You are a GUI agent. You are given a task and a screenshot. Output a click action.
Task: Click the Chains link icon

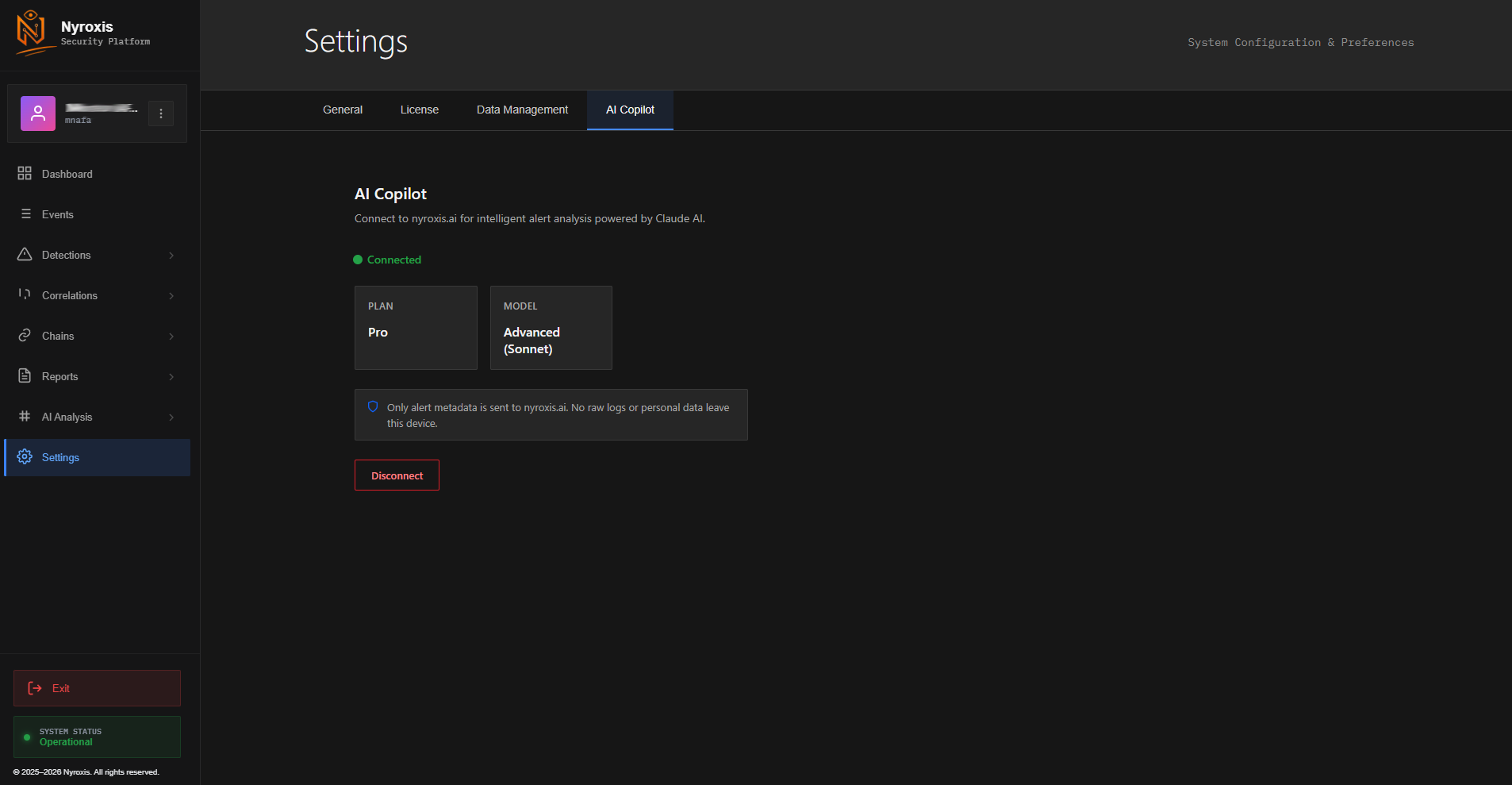[25, 335]
